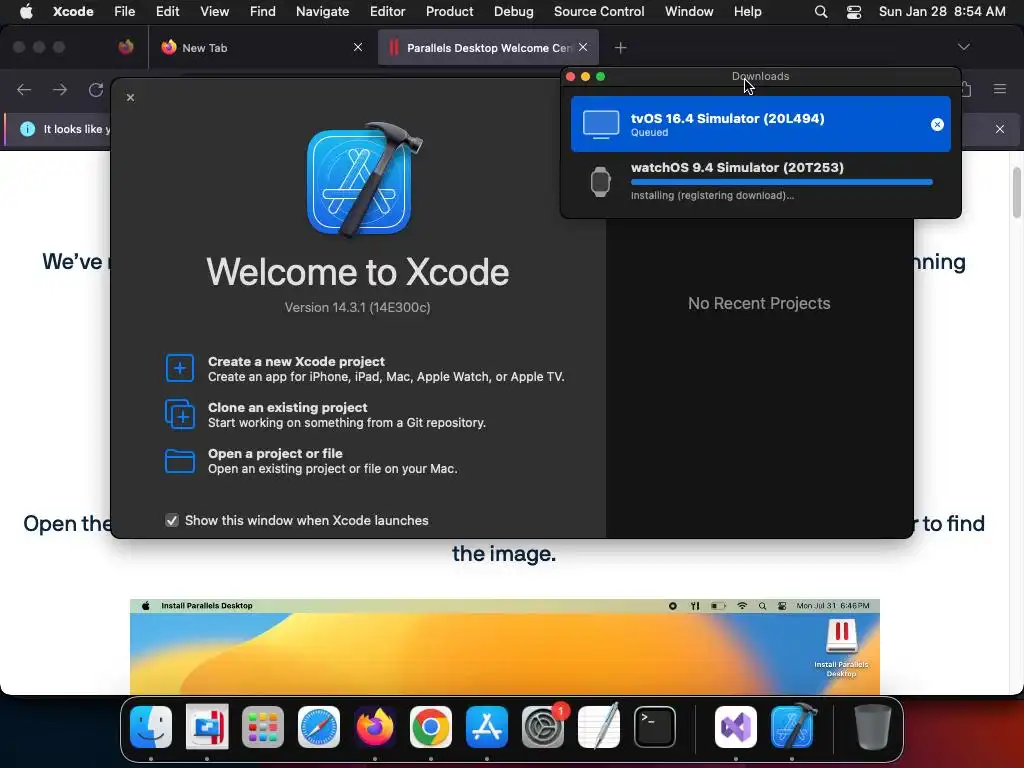Click the info icon in Firefox notification bar

click(x=27, y=129)
